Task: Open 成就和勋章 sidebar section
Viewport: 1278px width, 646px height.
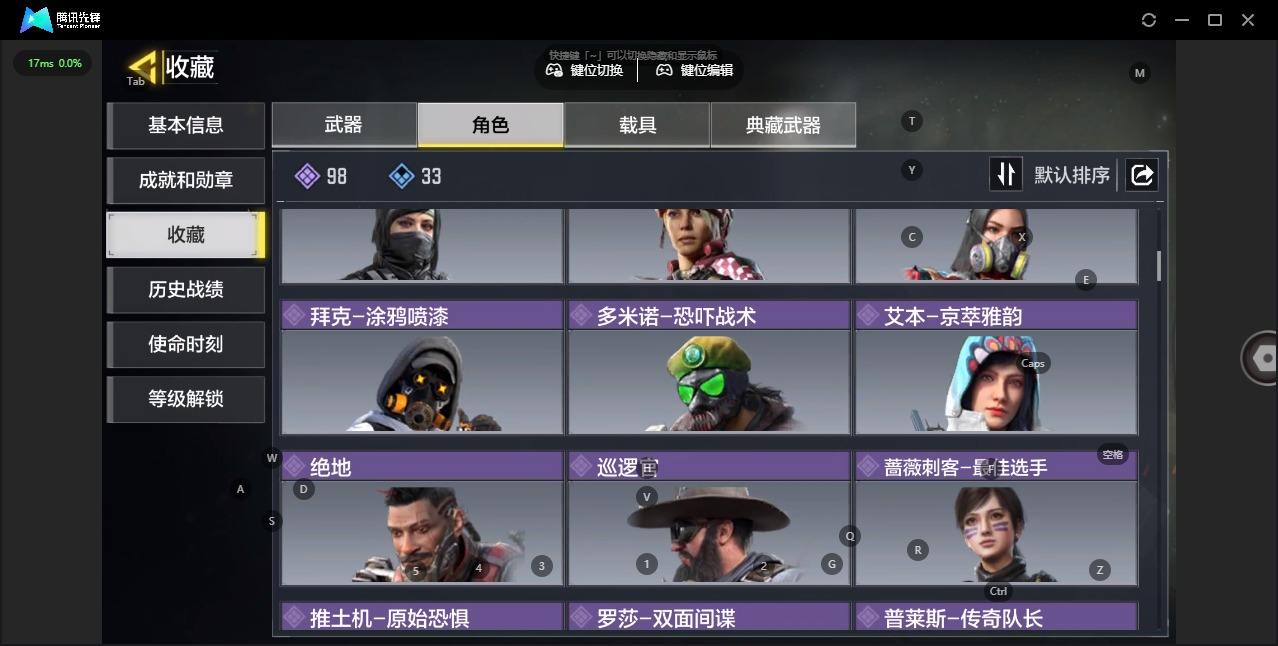Action: pyautogui.click(x=186, y=180)
